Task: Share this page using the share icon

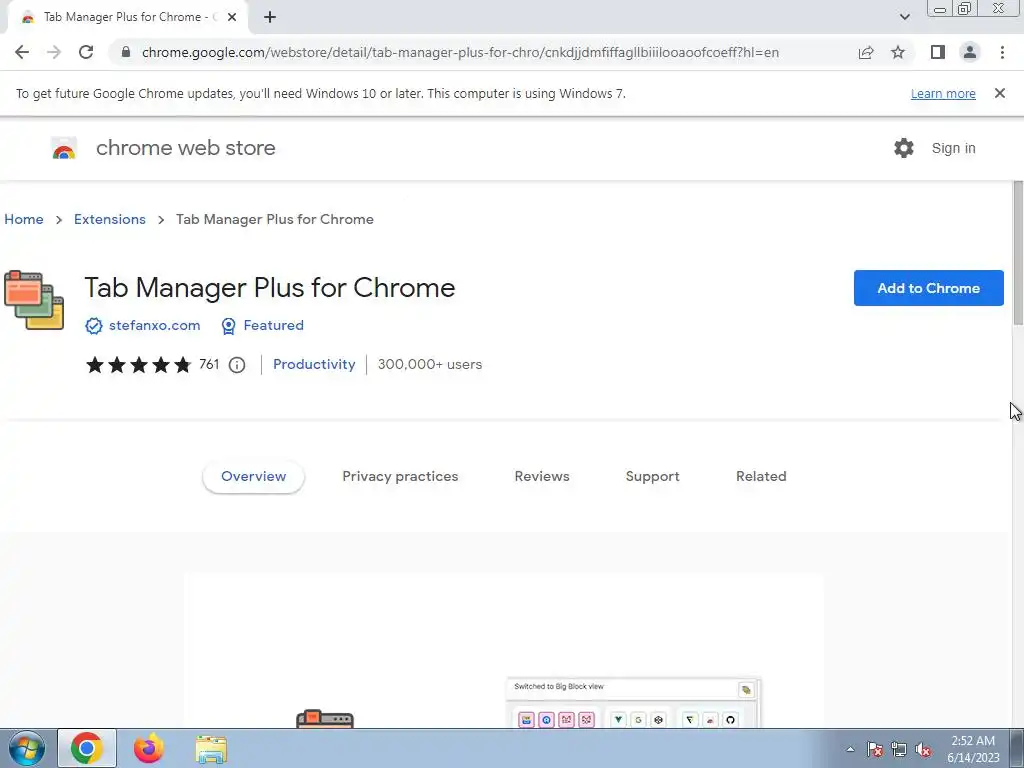Action: coord(866,52)
